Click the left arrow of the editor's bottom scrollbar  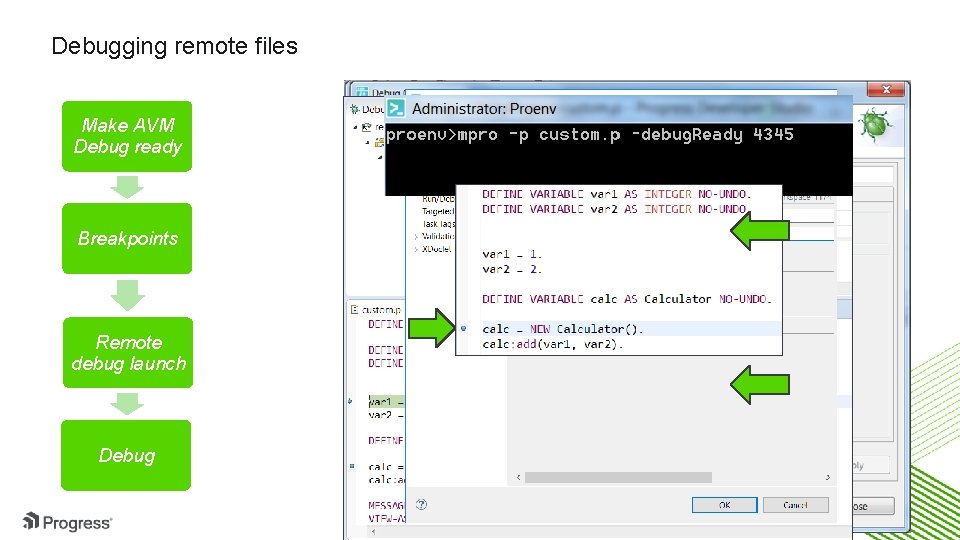(x=373, y=531)
